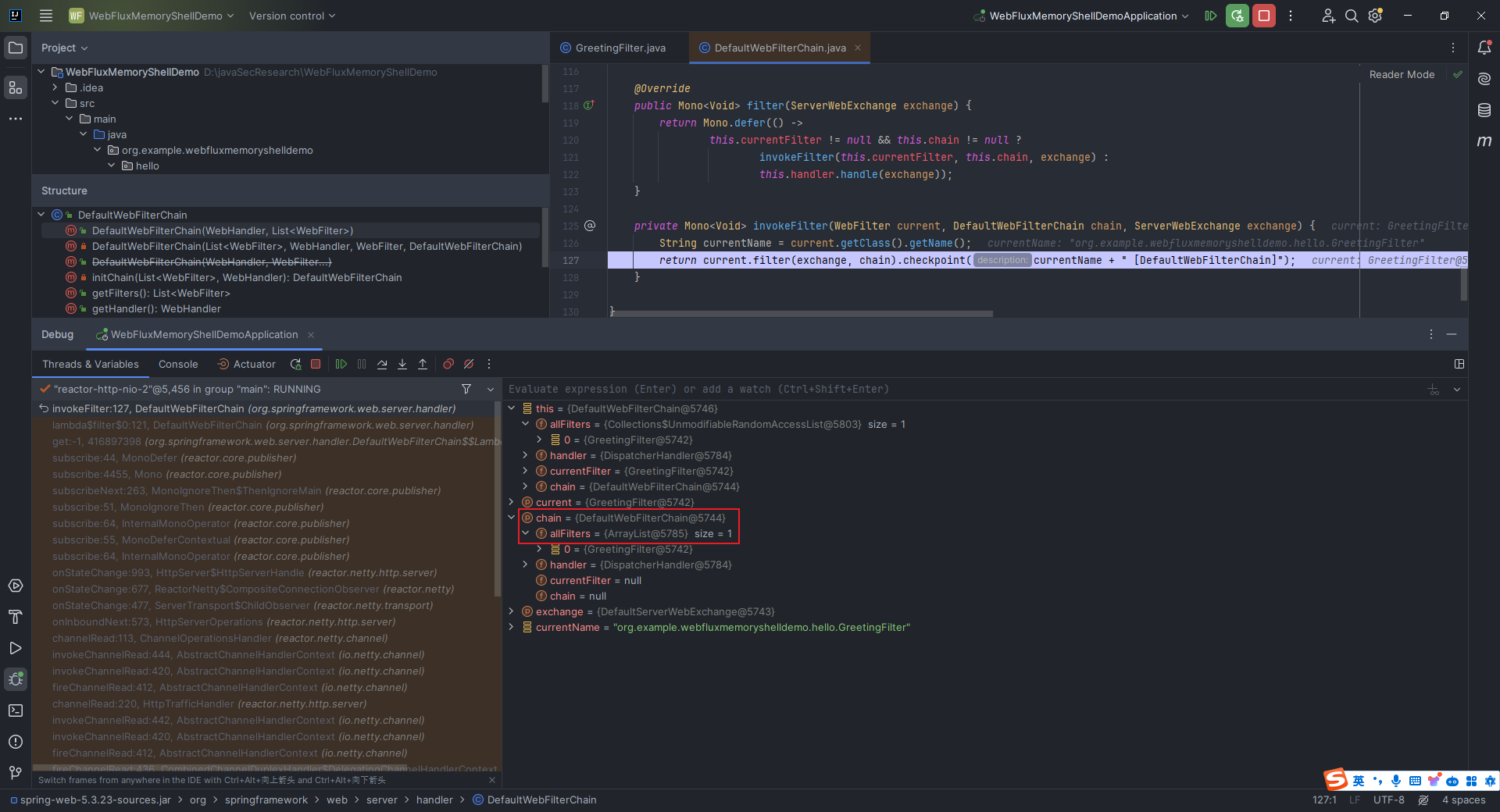Open the Debug tool window bug icon
Screen dimensions: 1500x812
coord(16,679)
